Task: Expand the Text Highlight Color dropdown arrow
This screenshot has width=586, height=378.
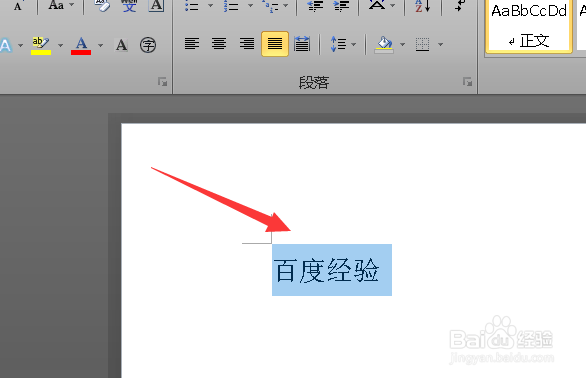Action: coord(60,46)
